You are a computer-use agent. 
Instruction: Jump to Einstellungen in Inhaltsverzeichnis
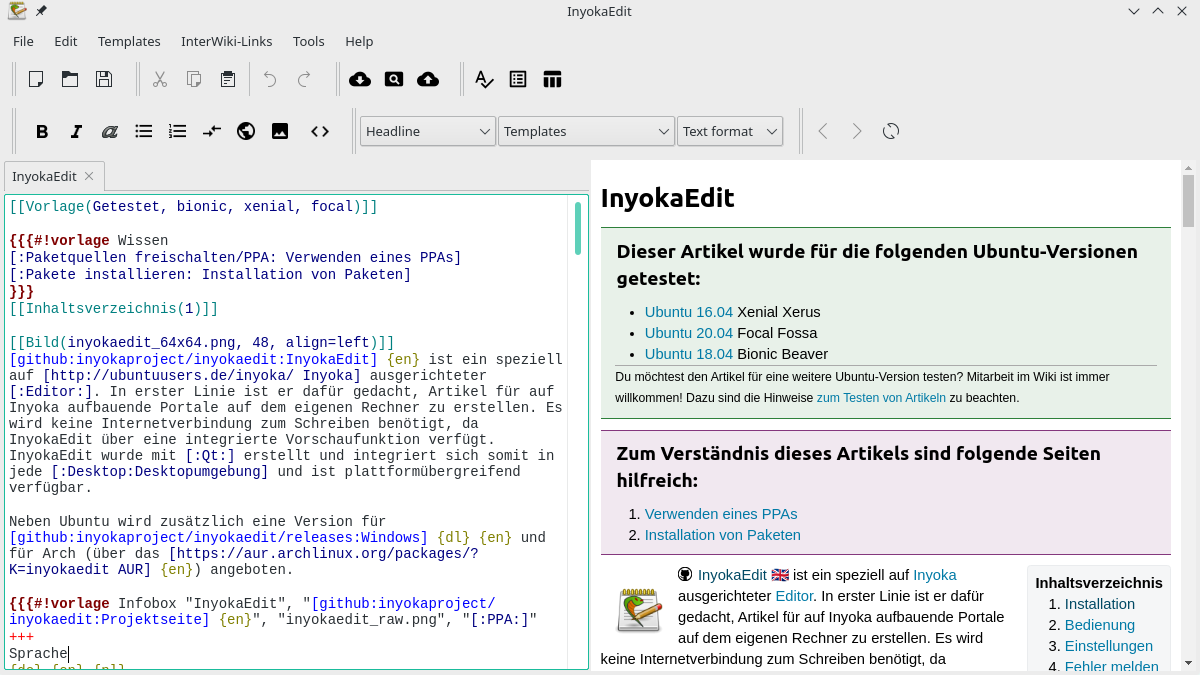coord(1109,646)
